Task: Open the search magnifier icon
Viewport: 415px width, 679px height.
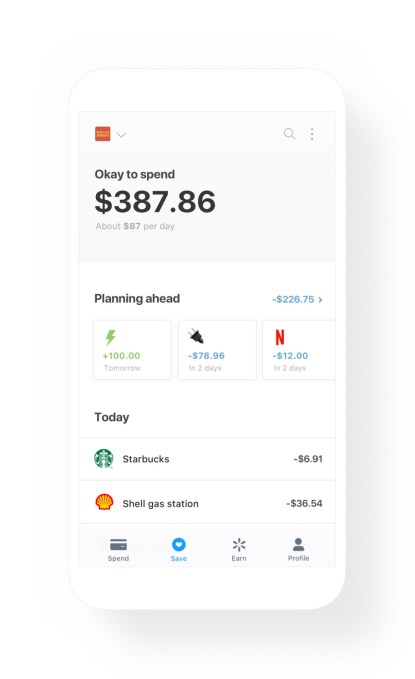Action: pos(289,134)
